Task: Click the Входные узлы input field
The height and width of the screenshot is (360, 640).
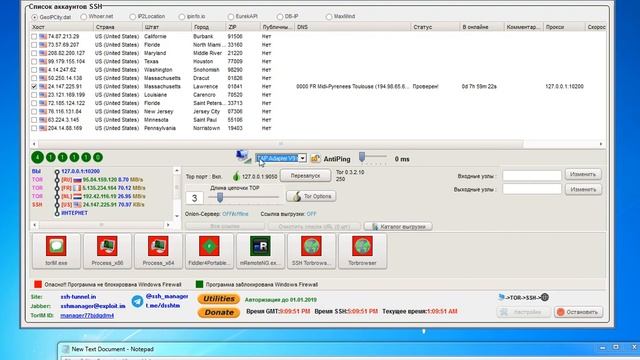Action: click(532, 176)
